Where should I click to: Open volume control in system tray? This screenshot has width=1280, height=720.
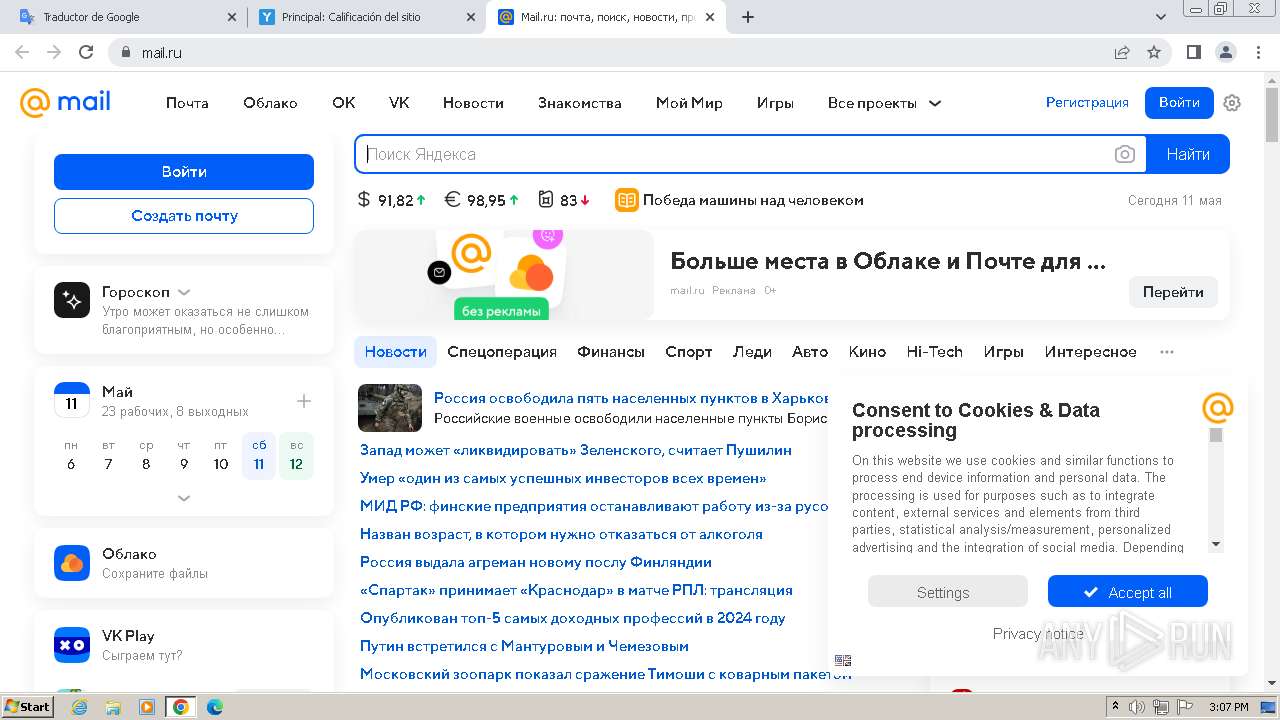[x=1138, y=707]
